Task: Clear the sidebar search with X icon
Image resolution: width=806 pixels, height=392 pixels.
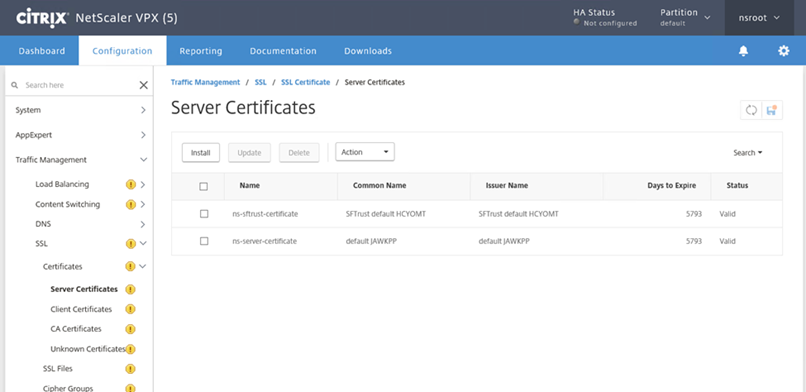Action: tap(143, 85)
